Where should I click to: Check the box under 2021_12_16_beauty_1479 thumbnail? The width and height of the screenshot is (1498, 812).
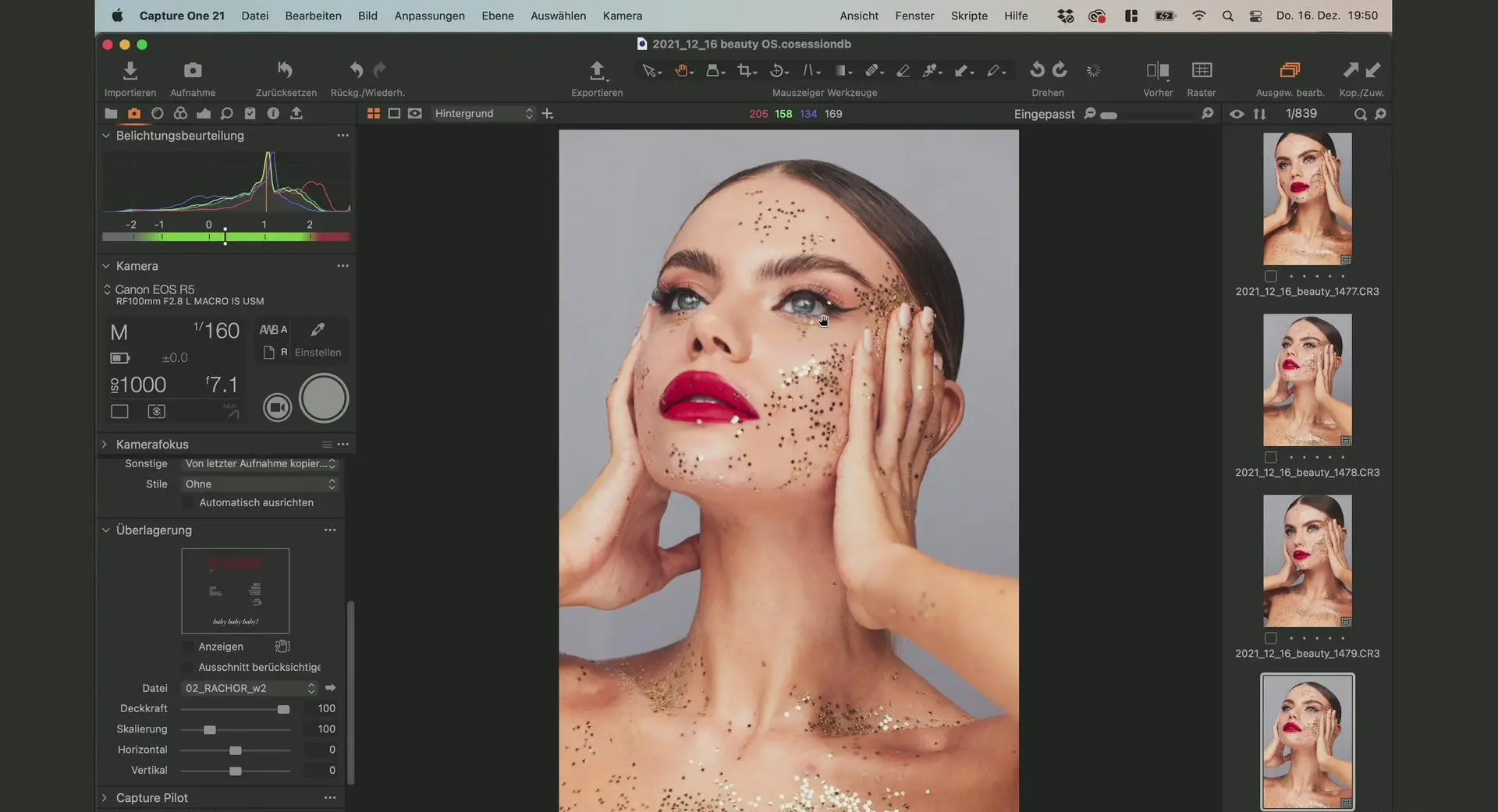pos(1271,638)
